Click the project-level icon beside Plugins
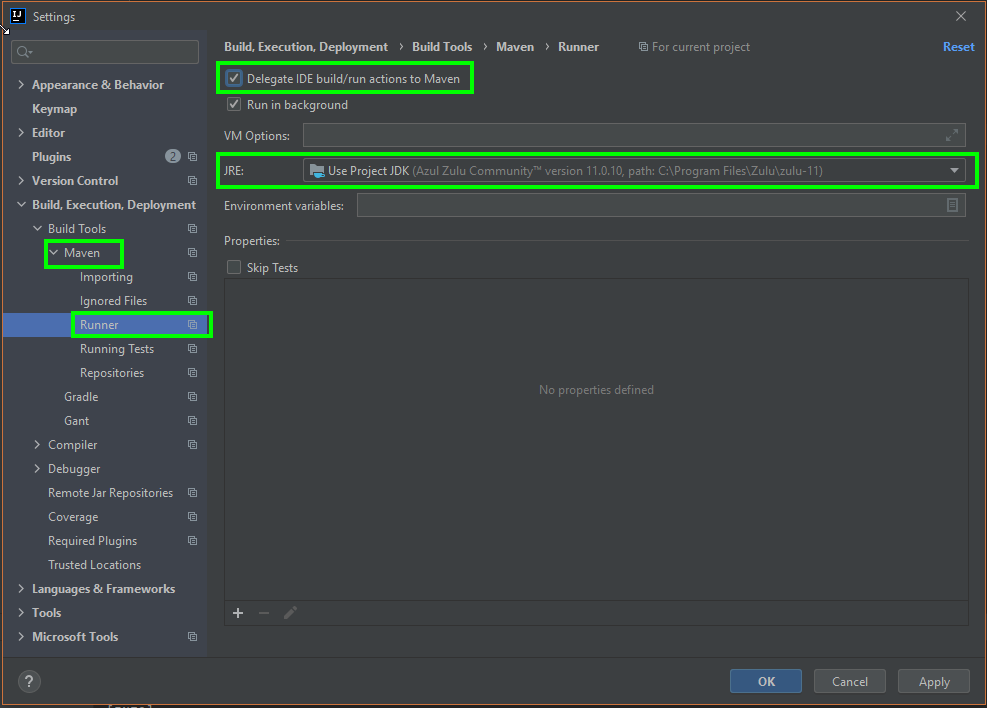This screenshot has height=708, width=987. pos(193,157)
